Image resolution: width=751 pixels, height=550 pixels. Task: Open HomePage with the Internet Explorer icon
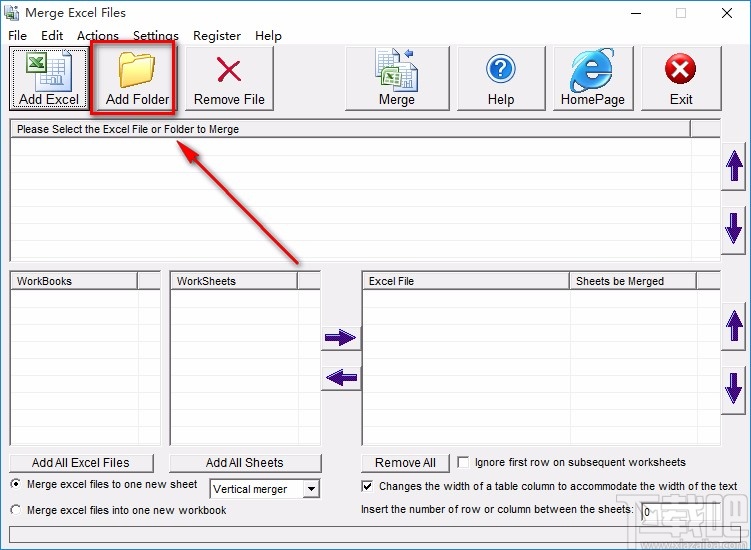[593, 79]
